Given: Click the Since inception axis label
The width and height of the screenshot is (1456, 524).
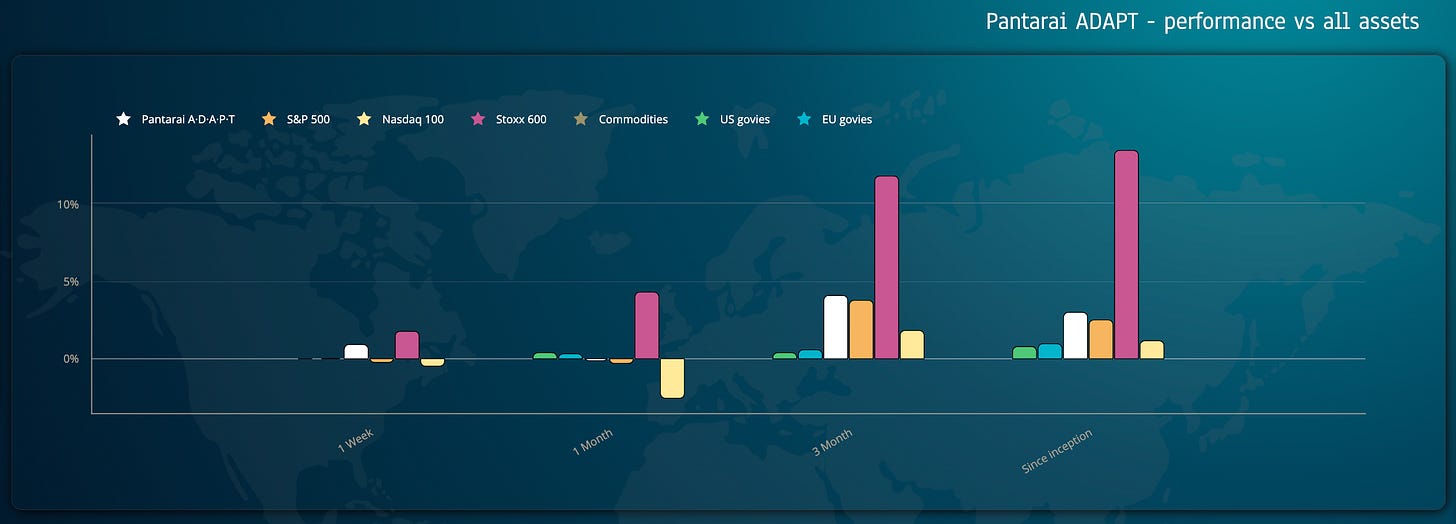Looking at the screenshot, I should [x=1057, y=451].
